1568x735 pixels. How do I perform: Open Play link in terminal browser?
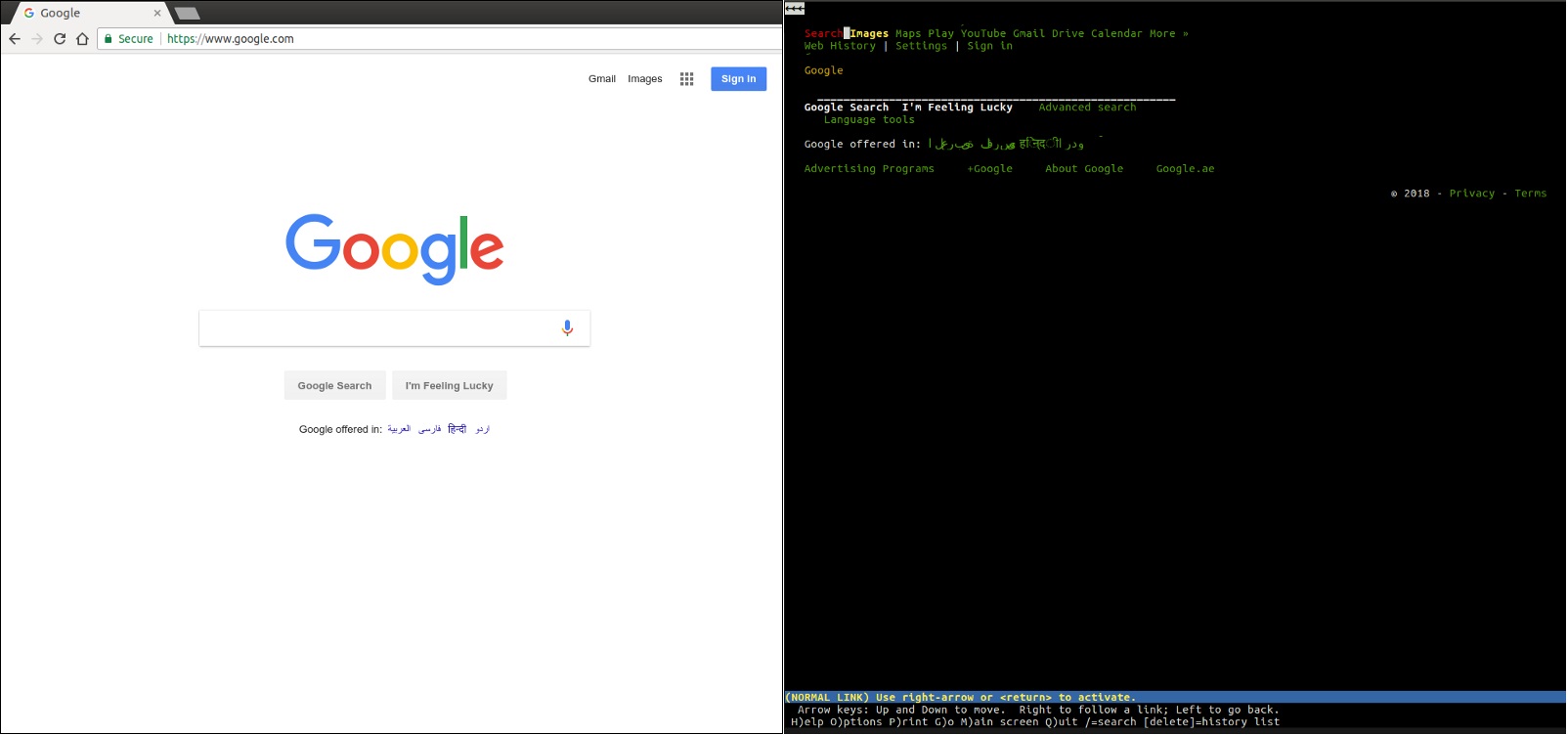pos(941,33)
